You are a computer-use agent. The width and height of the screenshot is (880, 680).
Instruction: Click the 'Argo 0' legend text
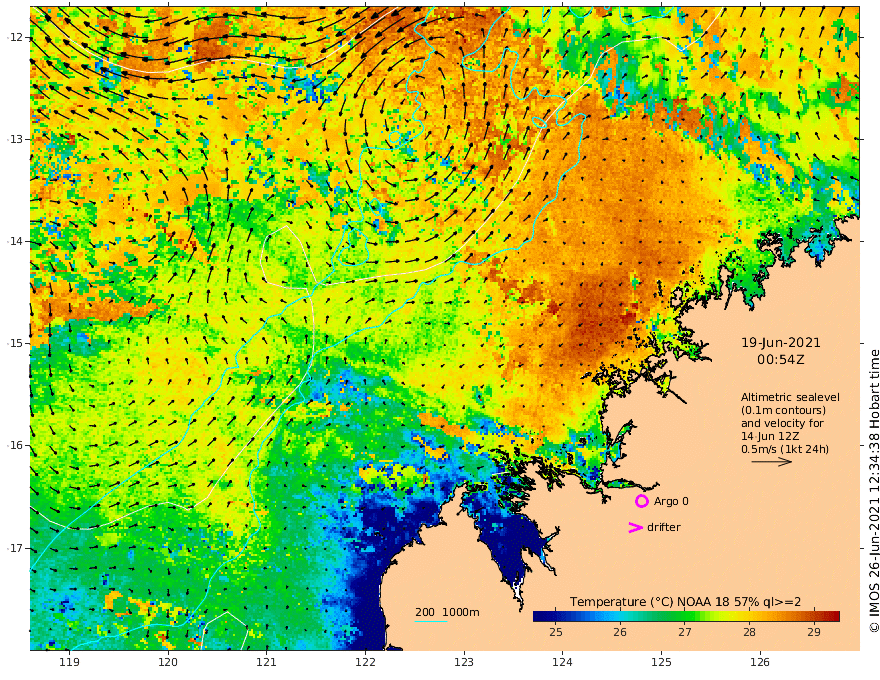click(x=671, y=501)
